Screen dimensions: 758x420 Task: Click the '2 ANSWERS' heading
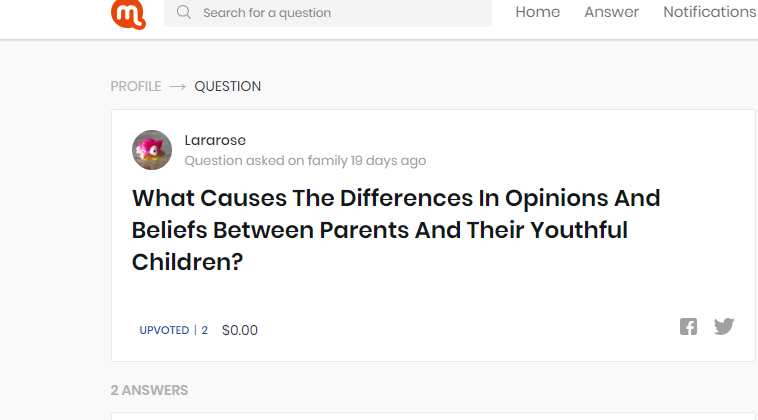click(x=149, y=390)
